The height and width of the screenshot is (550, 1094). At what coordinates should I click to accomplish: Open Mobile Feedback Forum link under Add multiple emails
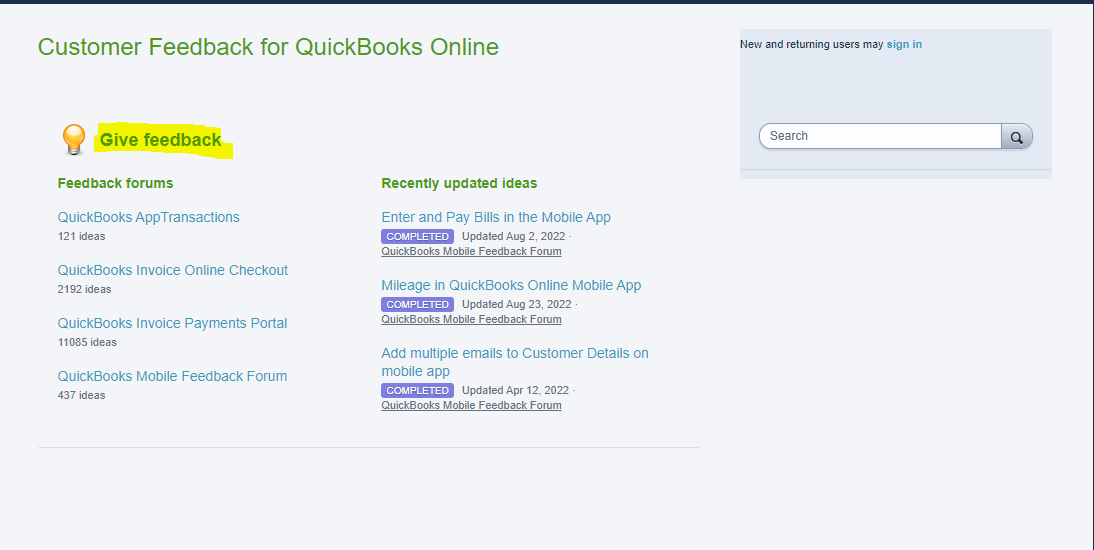tap(472, 405)
